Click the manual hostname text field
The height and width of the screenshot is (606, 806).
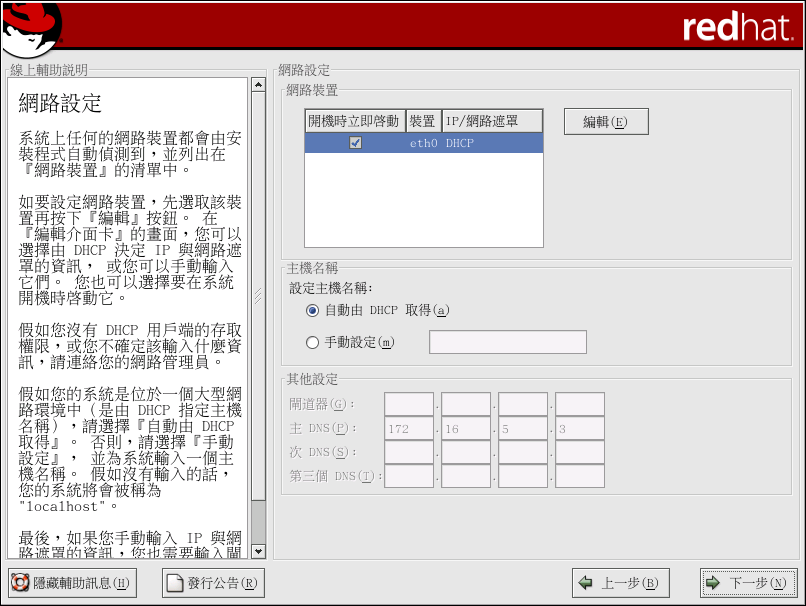pos(507,342)
